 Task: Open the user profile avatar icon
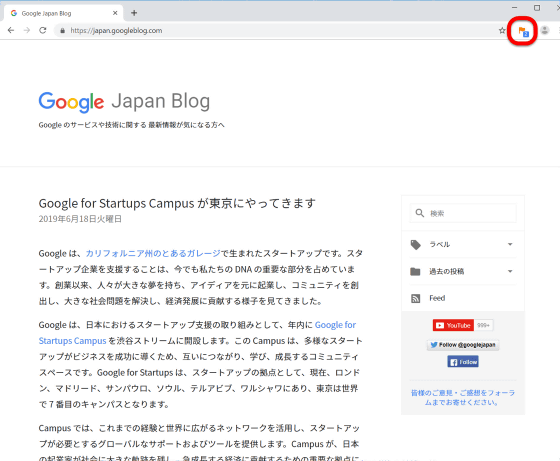click(545, 30)
